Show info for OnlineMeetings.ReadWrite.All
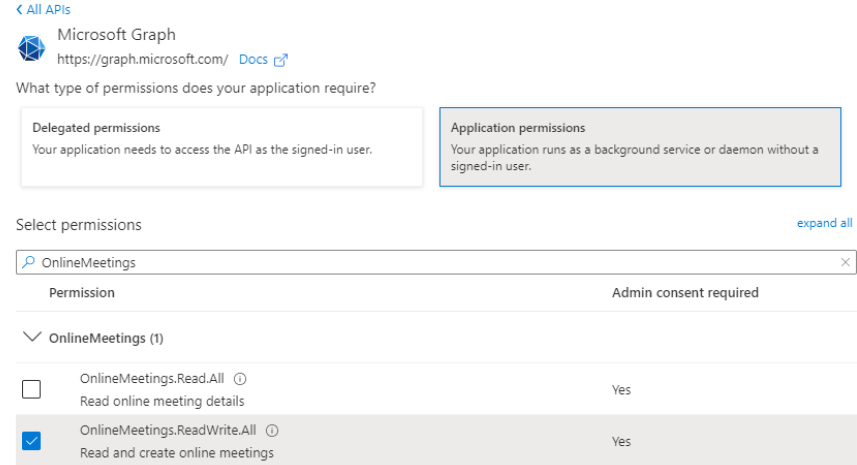This screenshot has width=857, height=465. point(272,431)
